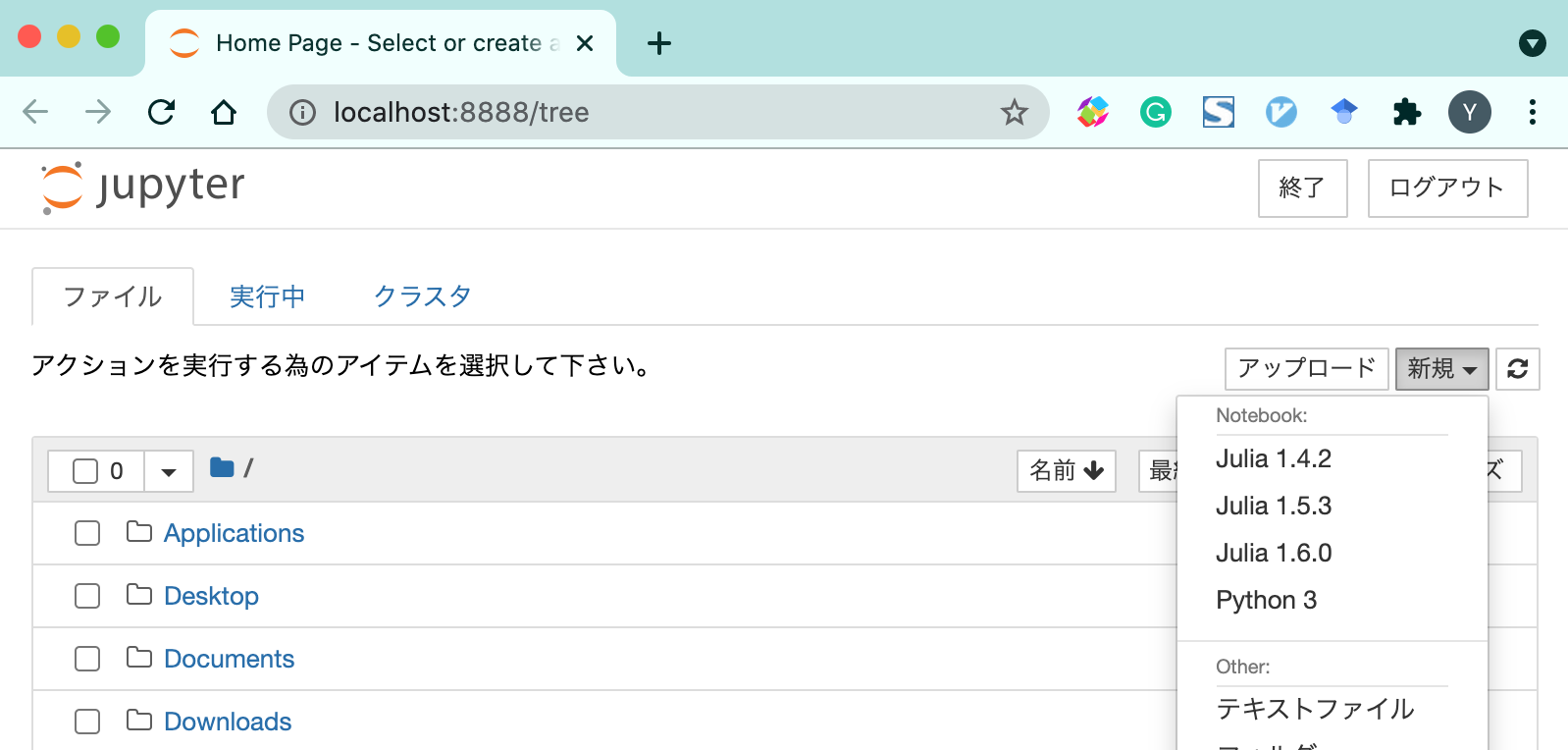Click the Applications folder icon
Screen dimensions: 1568x750
[x=139, y=532]
